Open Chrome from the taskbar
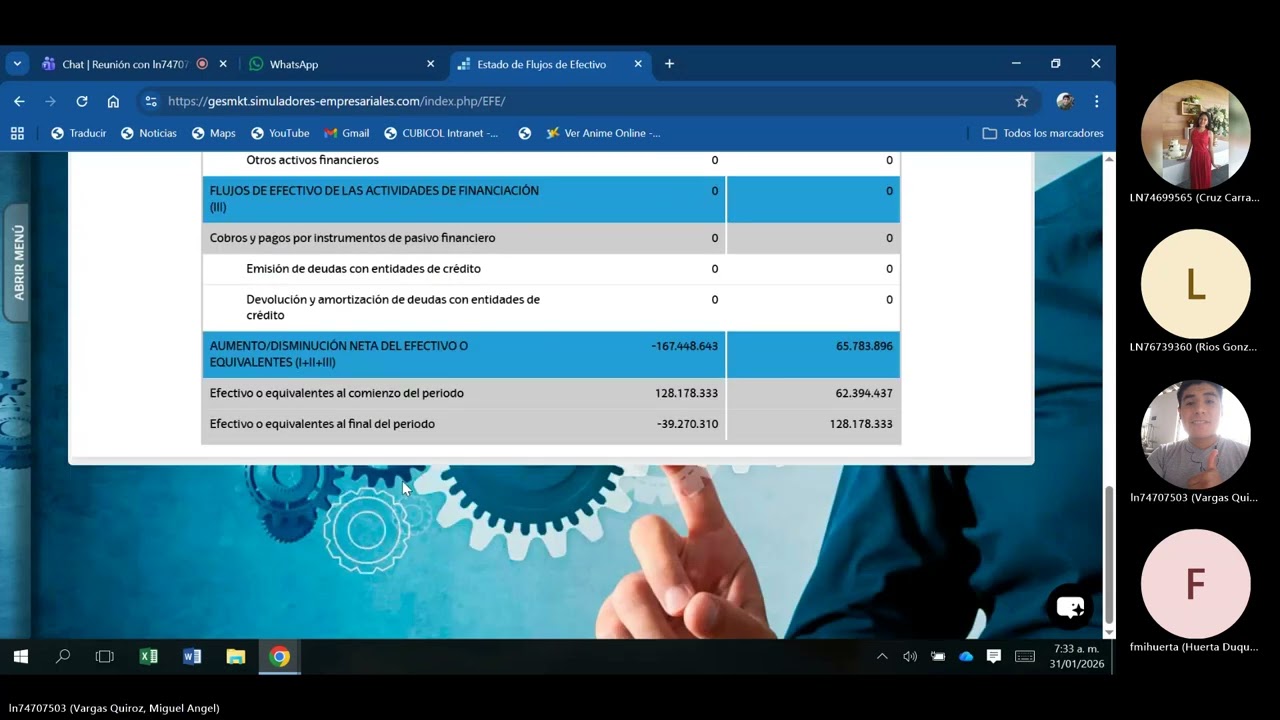 (x=280, y=657)
